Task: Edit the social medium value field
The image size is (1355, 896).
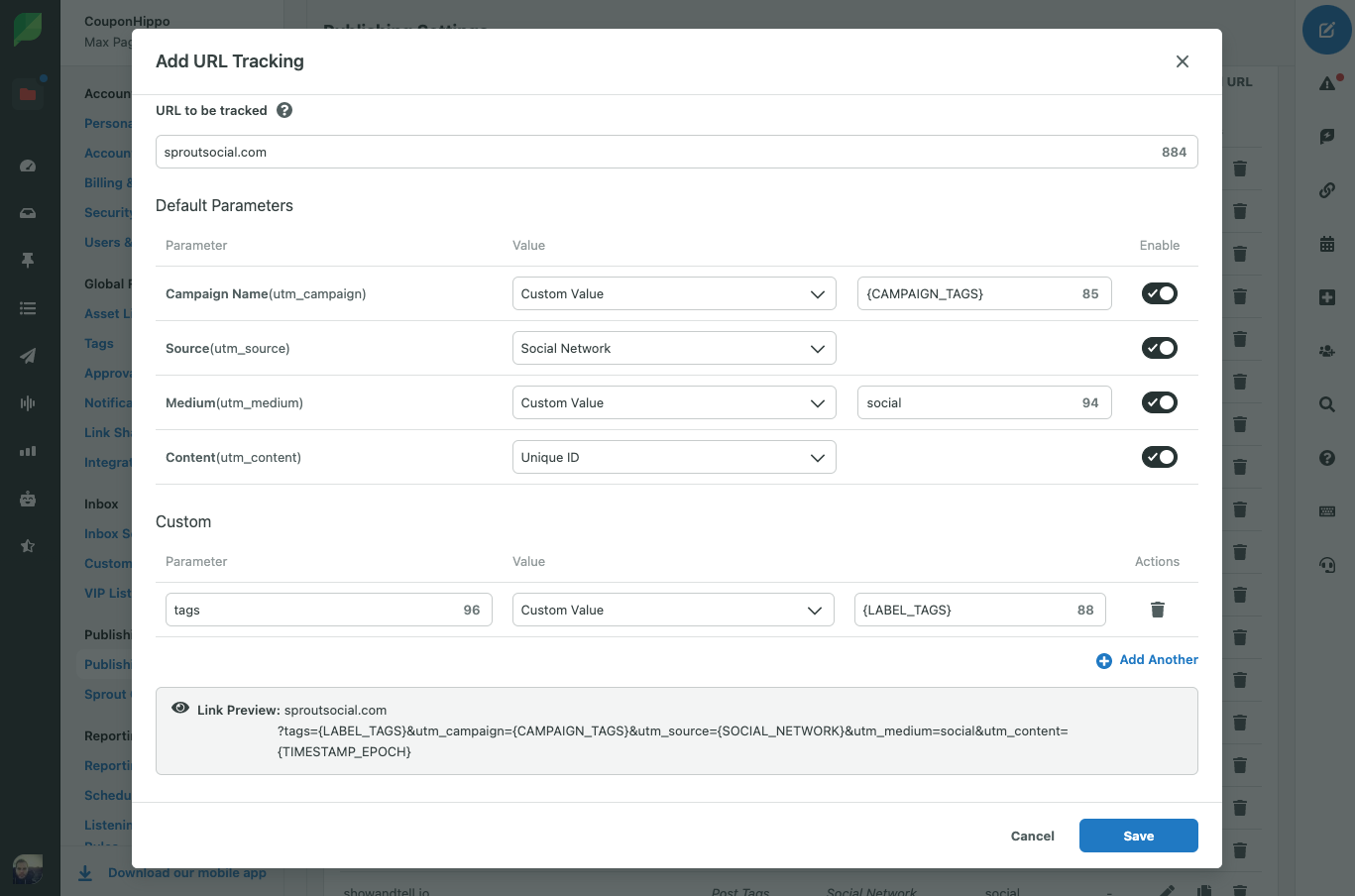Action: click(984, 402)
